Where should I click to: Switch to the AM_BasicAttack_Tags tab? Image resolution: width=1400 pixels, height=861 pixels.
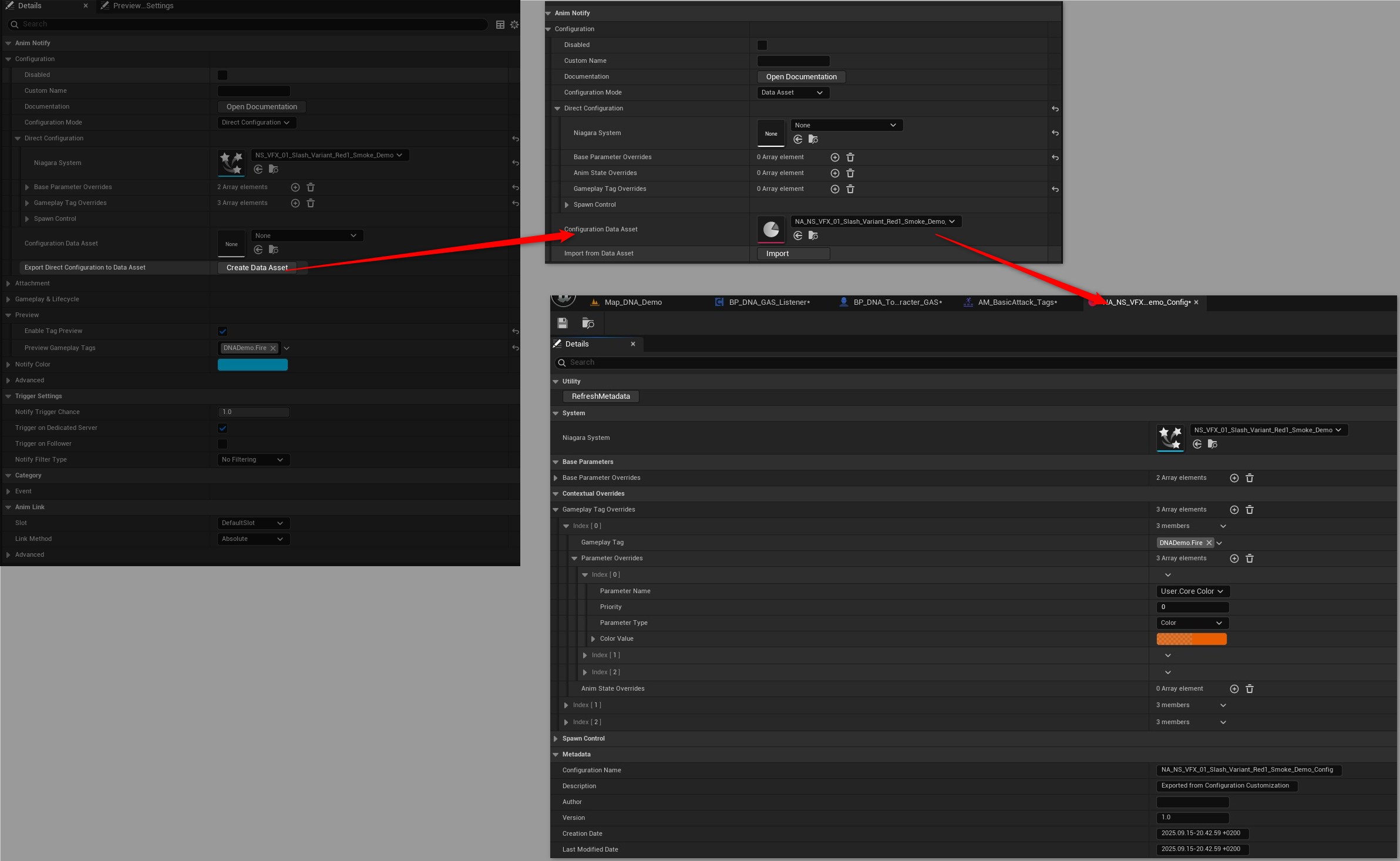point(1017,302)
